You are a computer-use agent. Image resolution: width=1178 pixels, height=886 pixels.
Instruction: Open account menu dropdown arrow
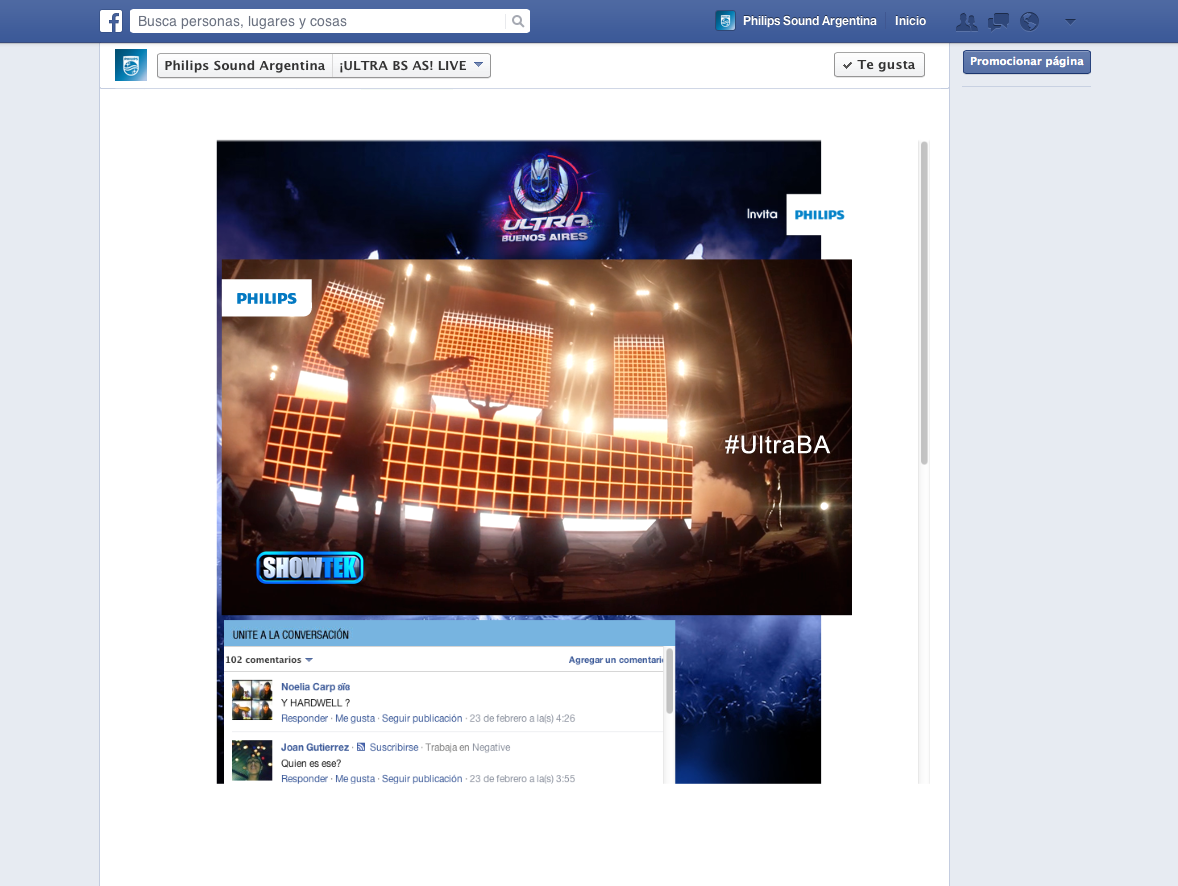[x=1071, y=22]
